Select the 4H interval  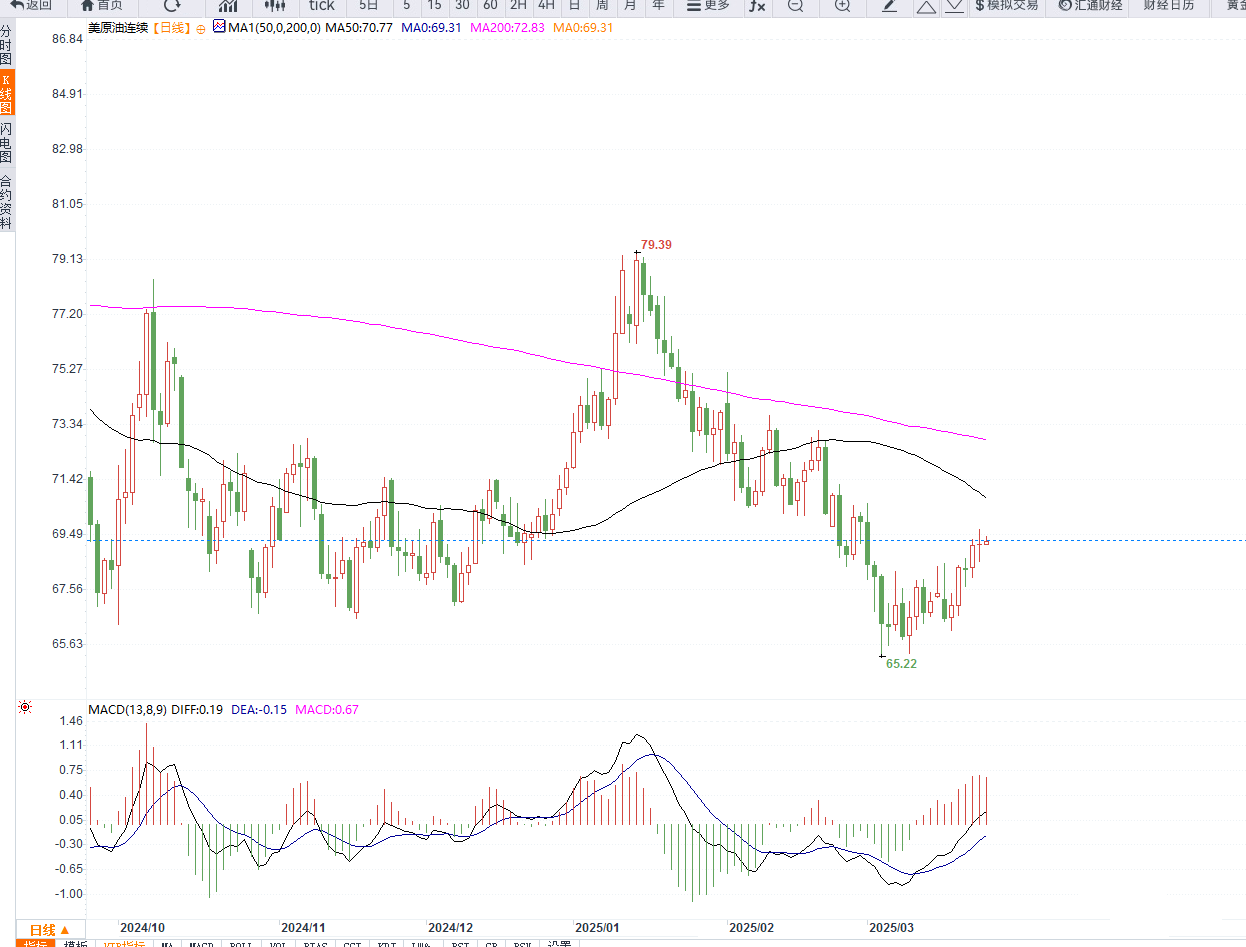(546, 5)
